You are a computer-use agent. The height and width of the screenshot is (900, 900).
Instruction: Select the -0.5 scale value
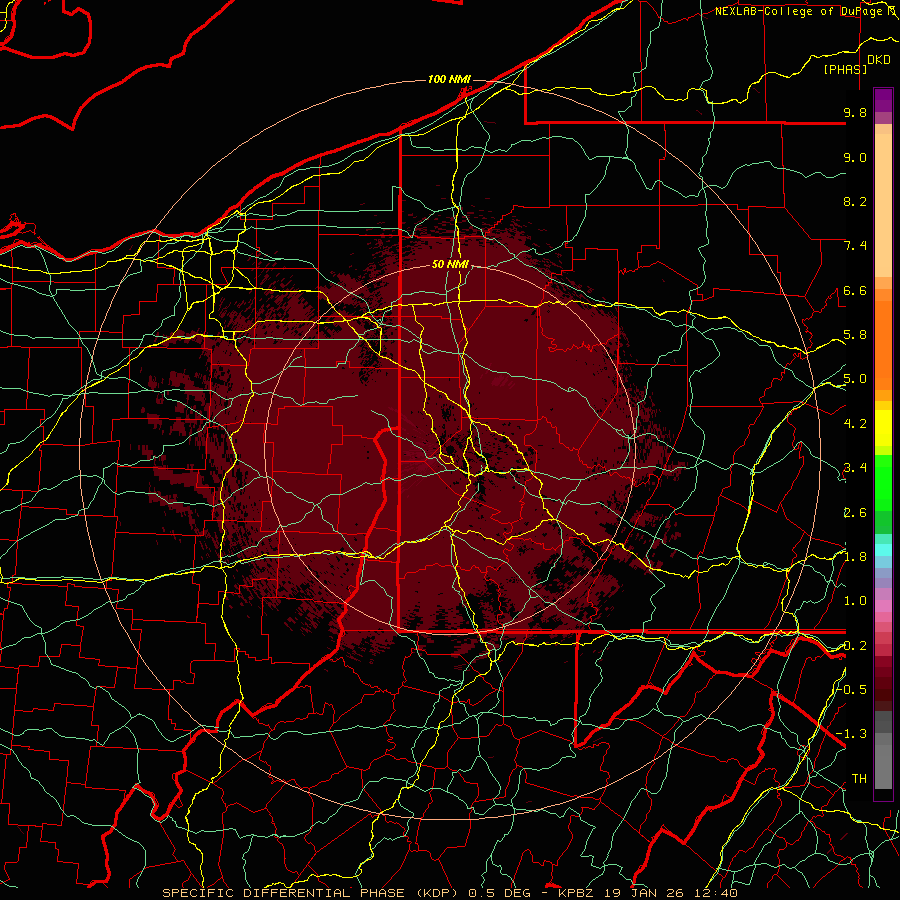tap(852, 689)
